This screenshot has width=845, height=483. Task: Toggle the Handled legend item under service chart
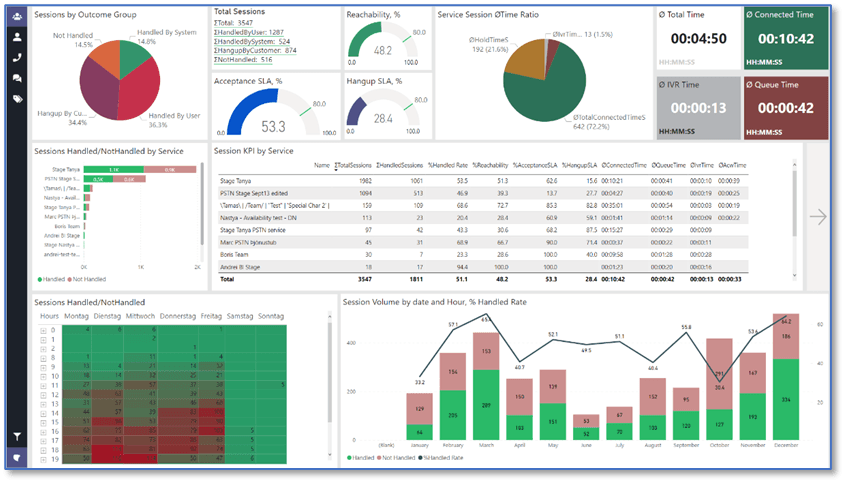51,280
